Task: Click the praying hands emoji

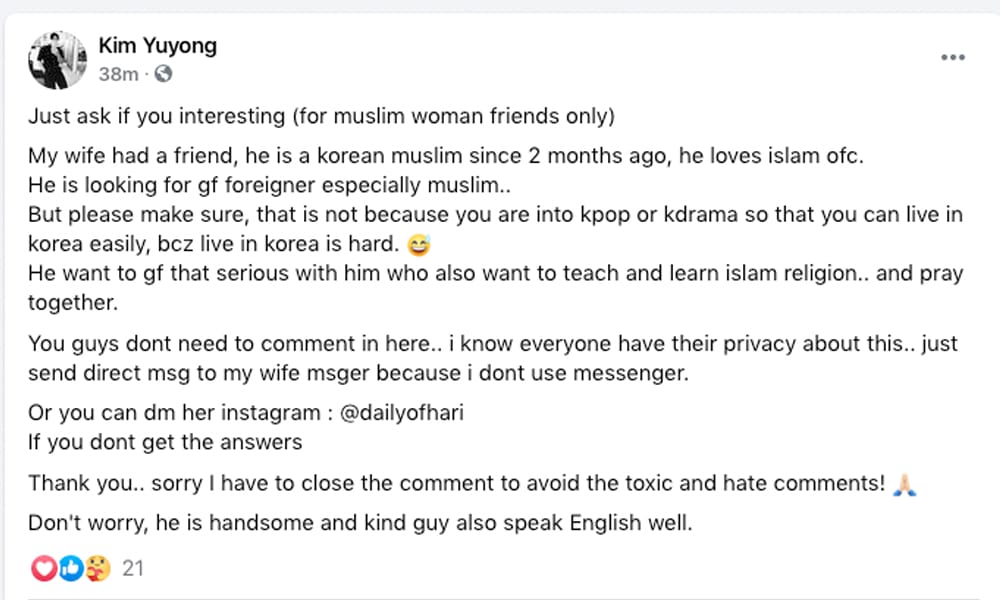Action: (905, 484)
